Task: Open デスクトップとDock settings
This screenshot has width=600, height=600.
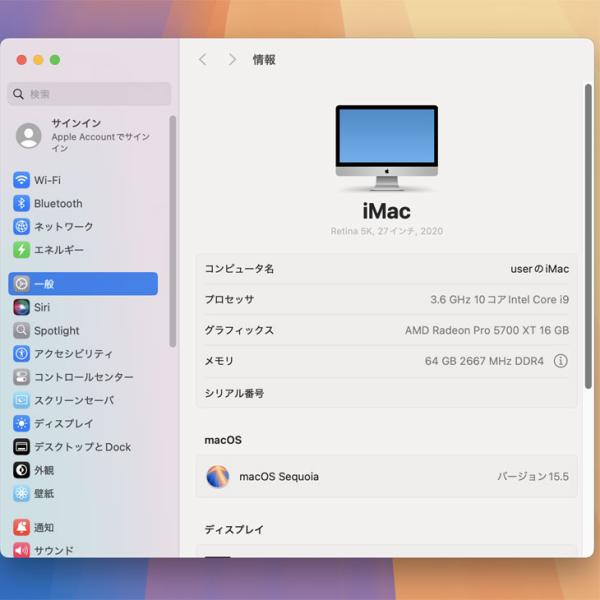Action: click(82, 447)
